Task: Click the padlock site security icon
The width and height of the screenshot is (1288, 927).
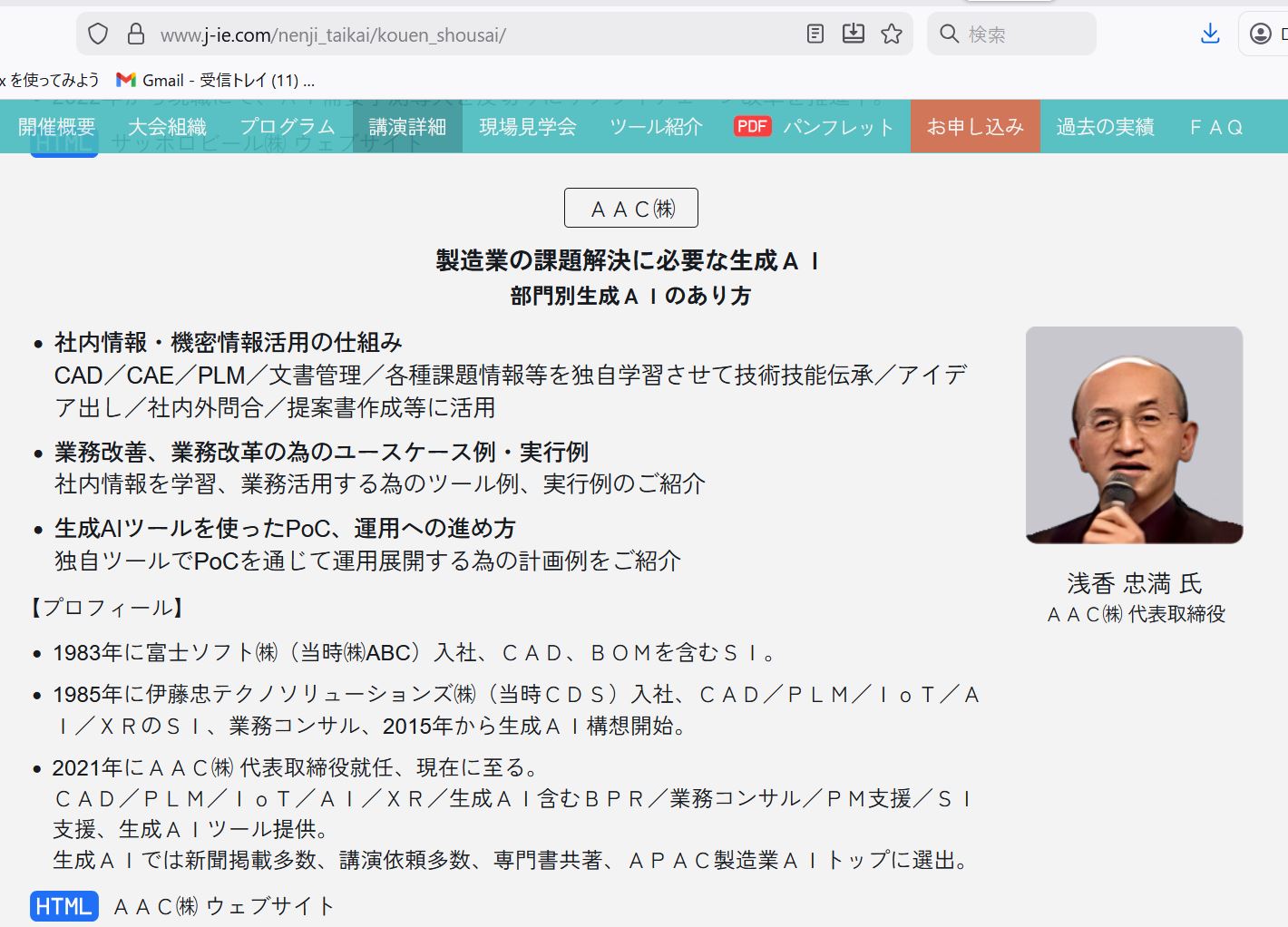Action: pos(136,34)
